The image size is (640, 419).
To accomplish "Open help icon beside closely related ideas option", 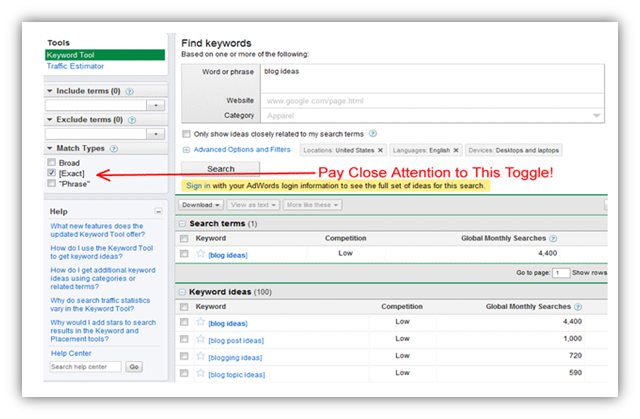I will pos(373,134).
